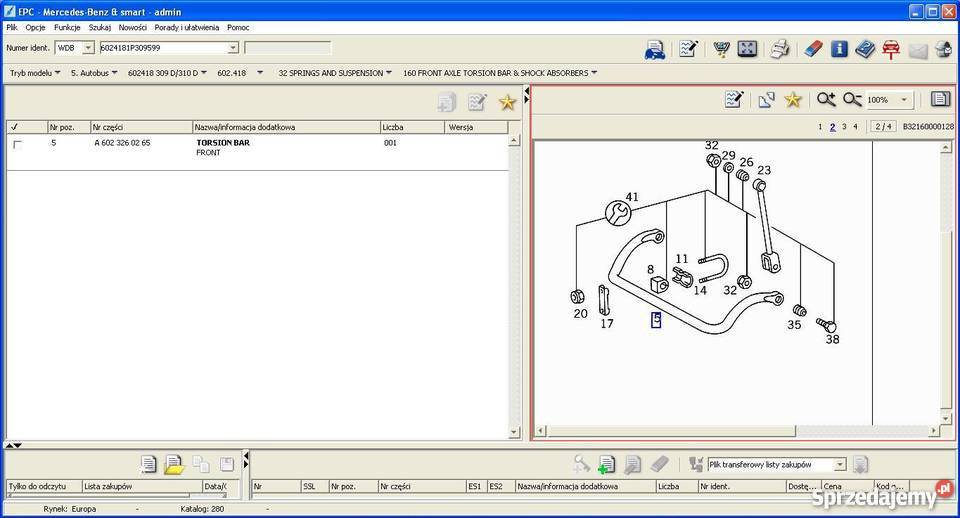Image resolution: width=960 pixels, height=518 pixels.
Task: Select callout 23 in diagram
Action: click(764, 170)
